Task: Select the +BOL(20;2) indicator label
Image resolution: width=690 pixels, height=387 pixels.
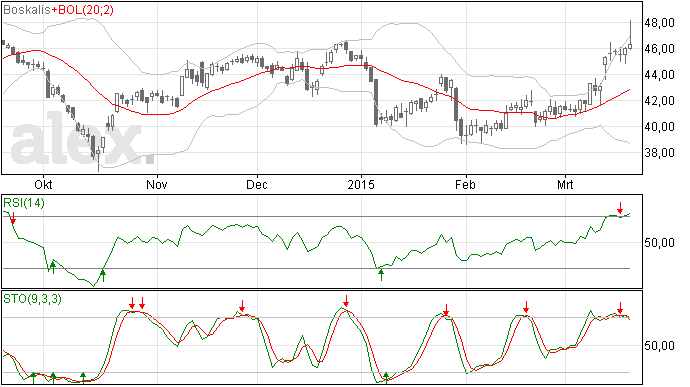Action: (82, 10)
